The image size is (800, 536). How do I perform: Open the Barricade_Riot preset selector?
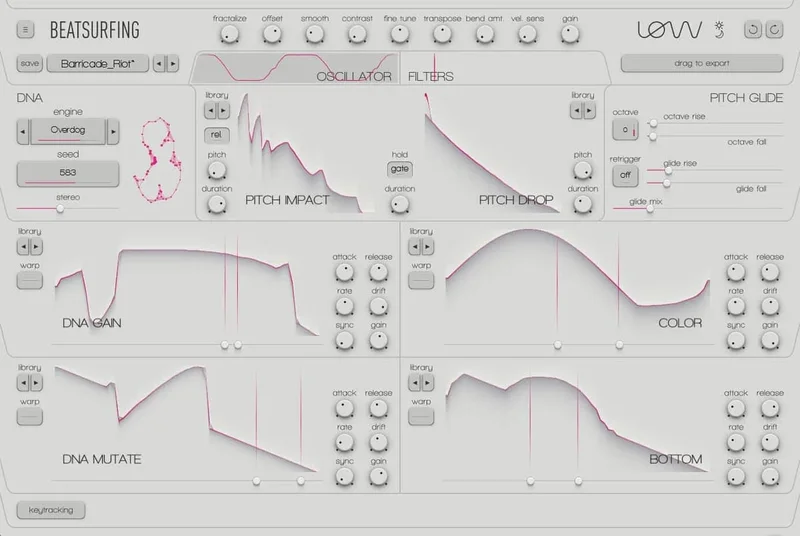(x=98, y=64)
